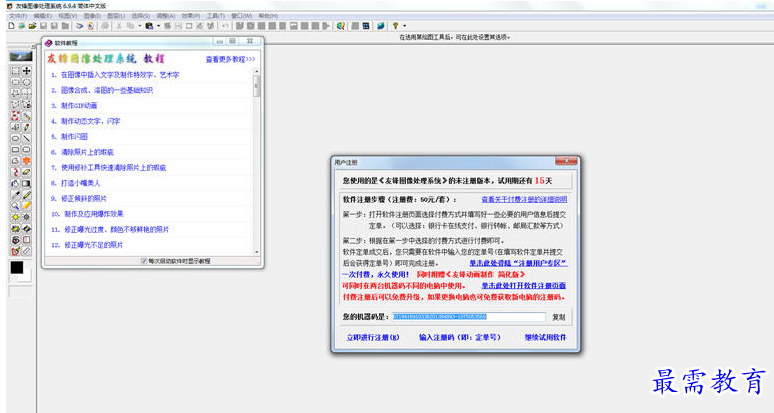Click the tutorial list scrollbar up arrow
Screen dimensions: 774x413
(x=257, y=72)
